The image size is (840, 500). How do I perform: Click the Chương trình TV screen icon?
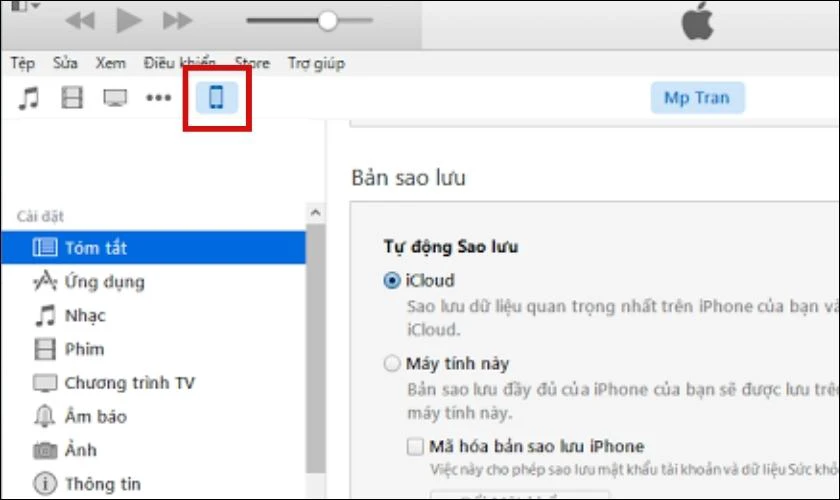[x=44, y=383]
